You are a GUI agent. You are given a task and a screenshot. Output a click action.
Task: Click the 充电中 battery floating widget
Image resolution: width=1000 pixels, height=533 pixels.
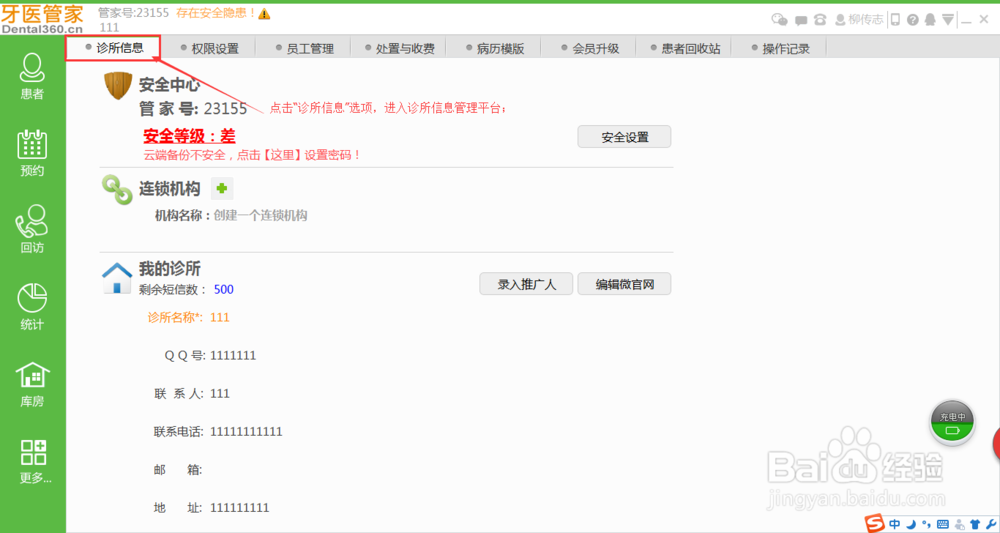pos(952,423)
